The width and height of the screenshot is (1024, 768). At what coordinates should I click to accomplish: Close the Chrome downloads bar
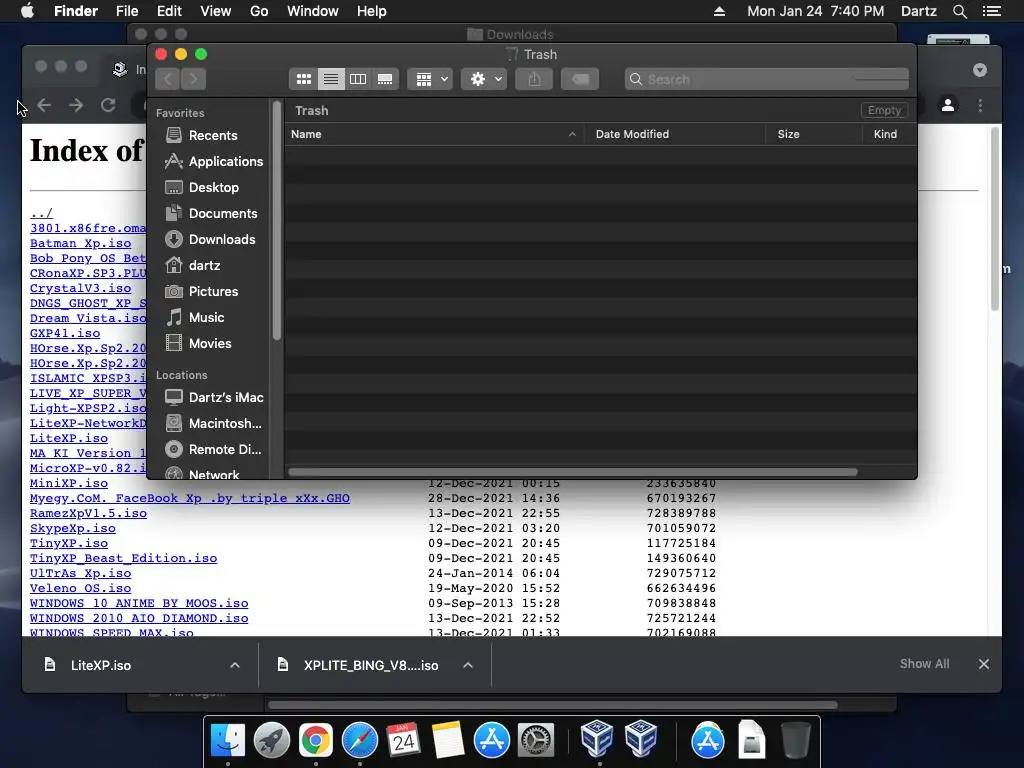(x=984, y=664)
